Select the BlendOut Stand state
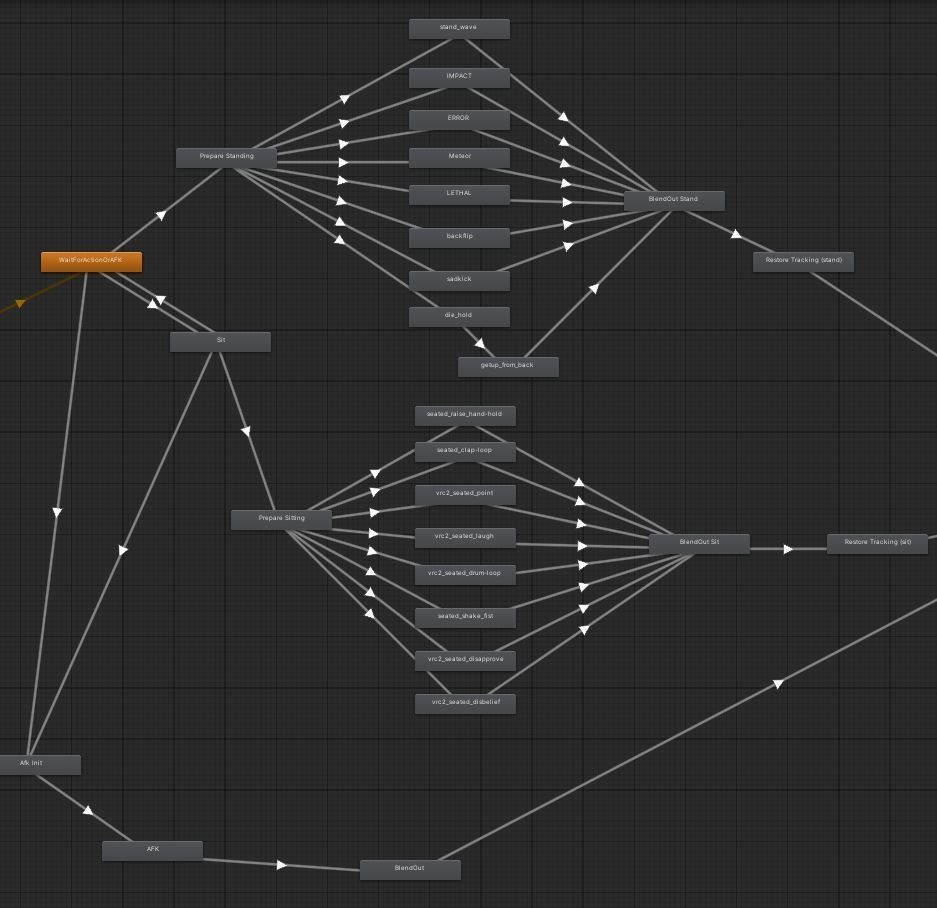 pyautogui.click(x=675, y=199)
